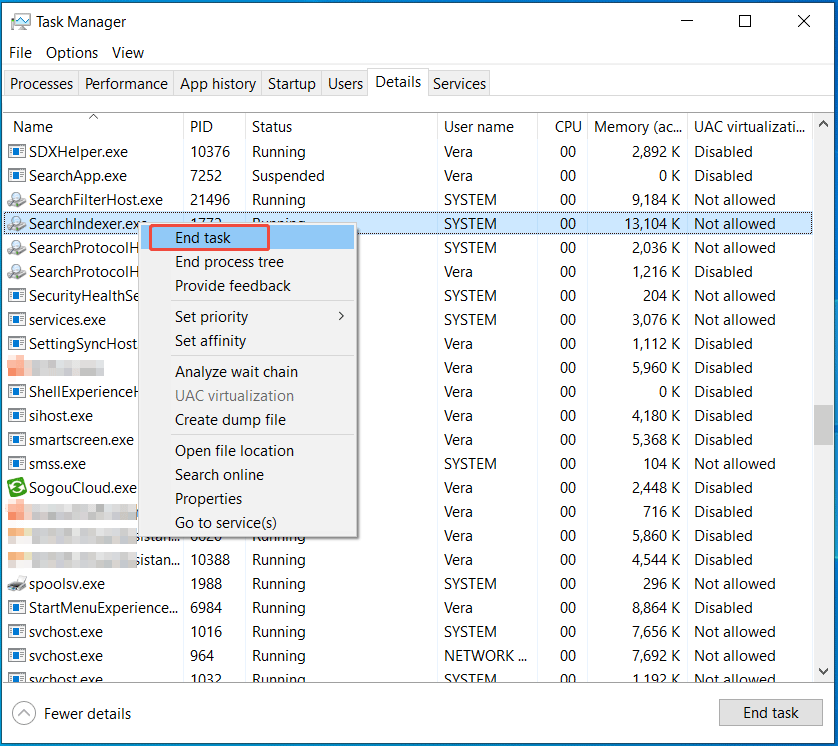This screenshot has height=746, width=838.
Task: Switch to the Performance tab
Action: click(126, 83)
